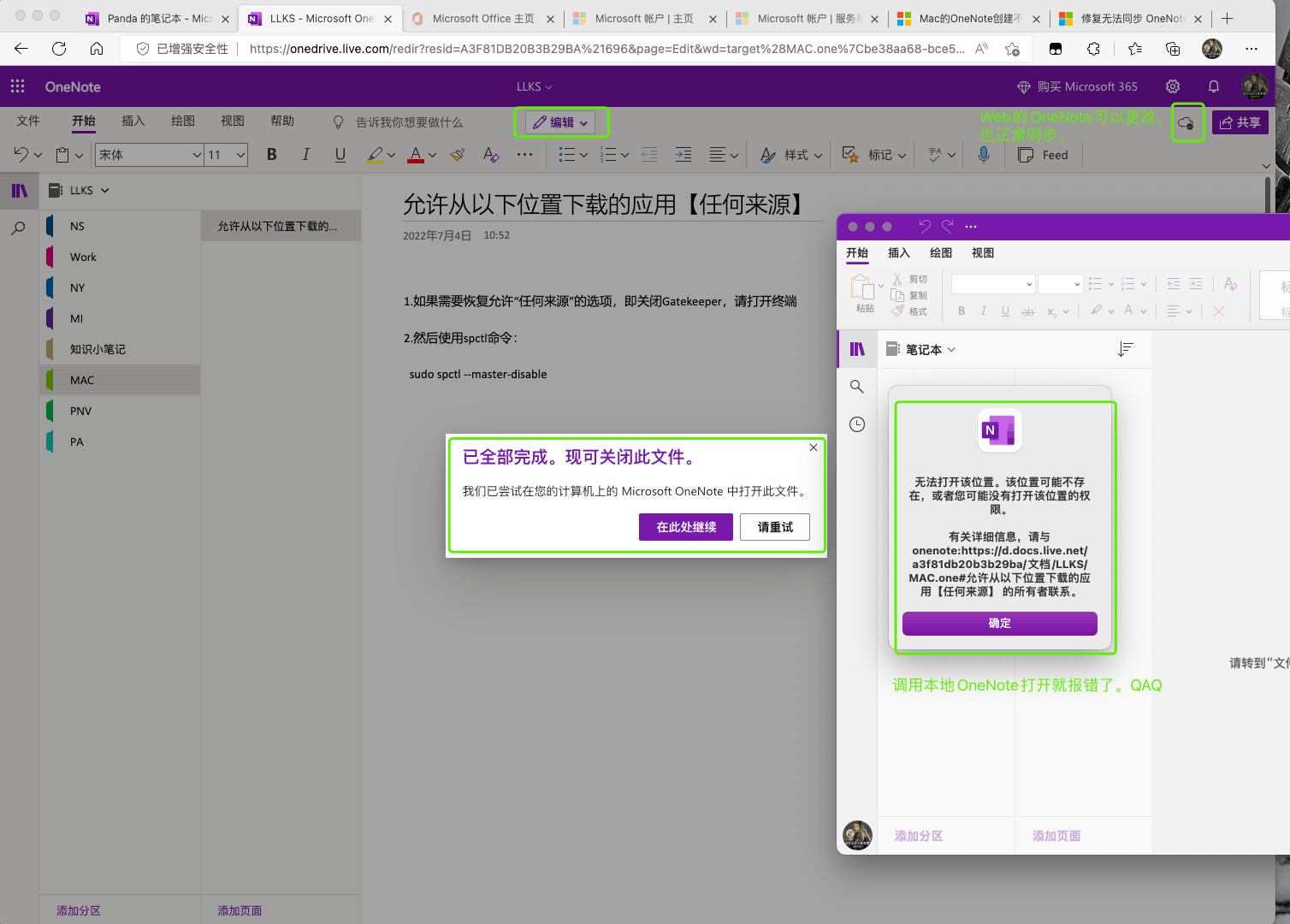
Task: Click the browser refresh button
Action: coord(59,49)
